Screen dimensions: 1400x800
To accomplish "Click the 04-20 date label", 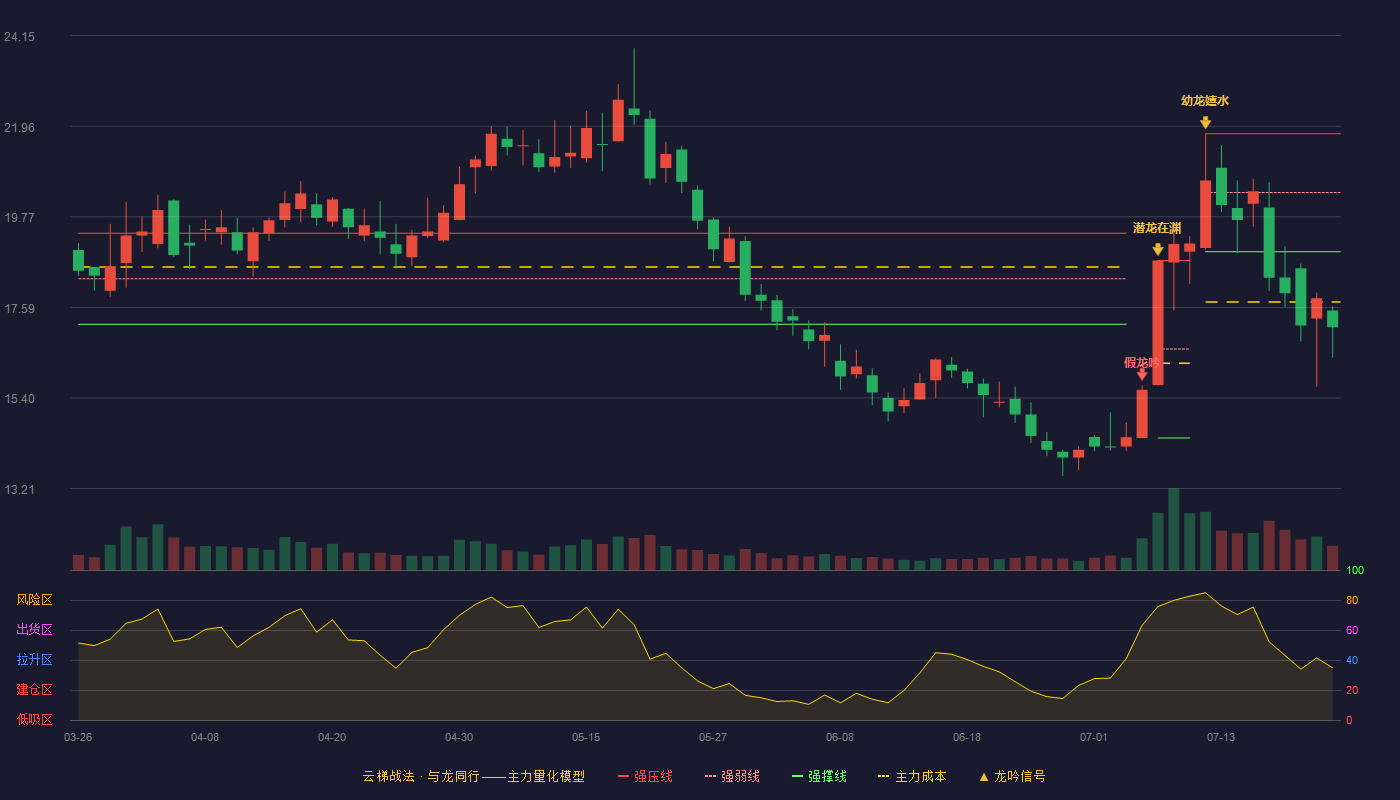I will (332, 737).
